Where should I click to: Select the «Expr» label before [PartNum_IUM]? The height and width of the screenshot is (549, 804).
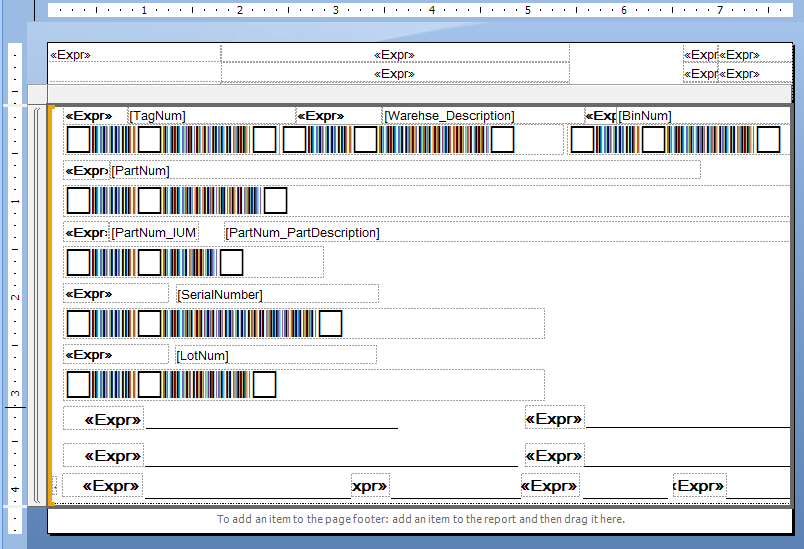pyautogui.click(x=86, y=233)
